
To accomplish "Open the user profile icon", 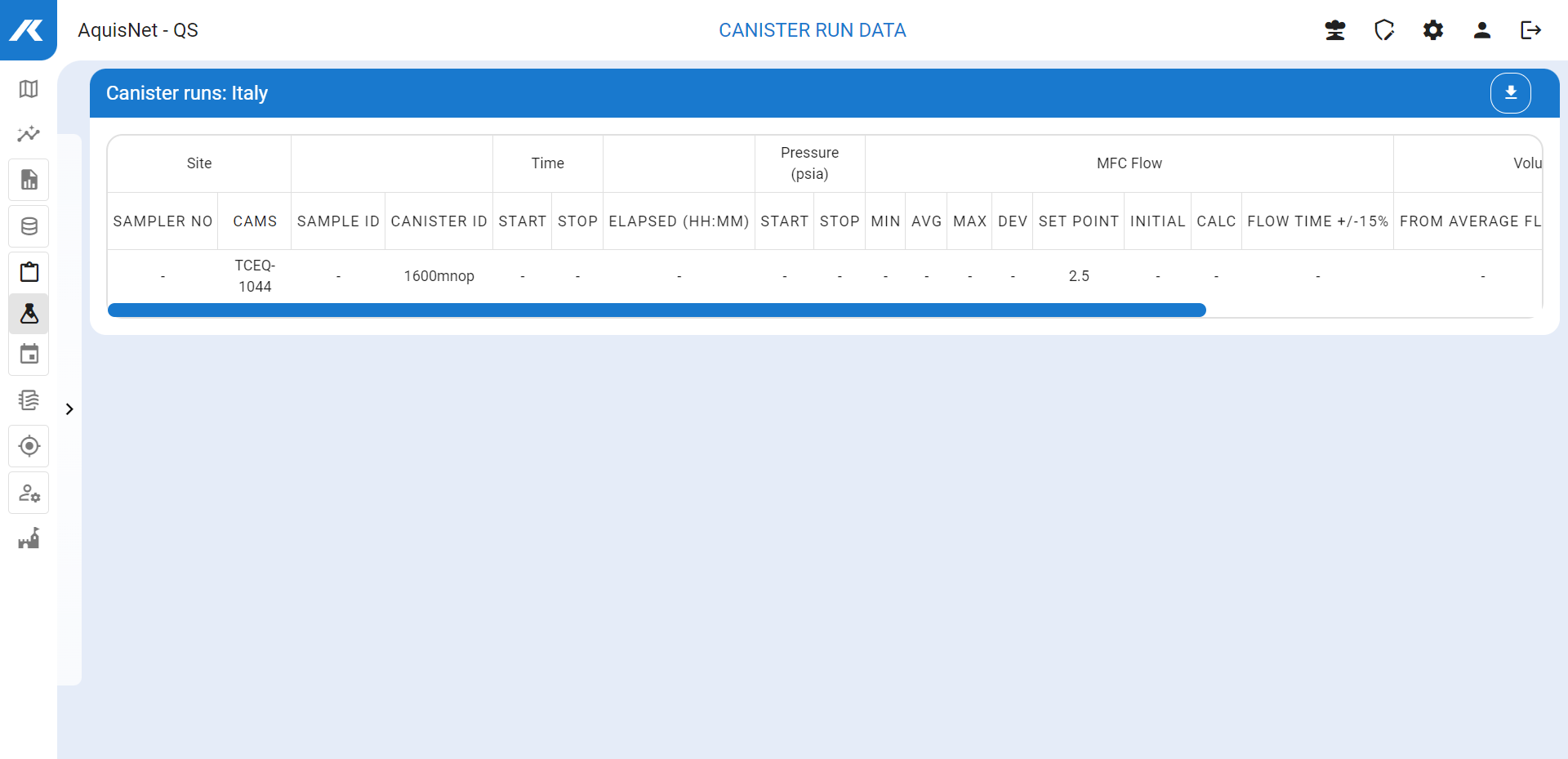I will coord(1481,30).
